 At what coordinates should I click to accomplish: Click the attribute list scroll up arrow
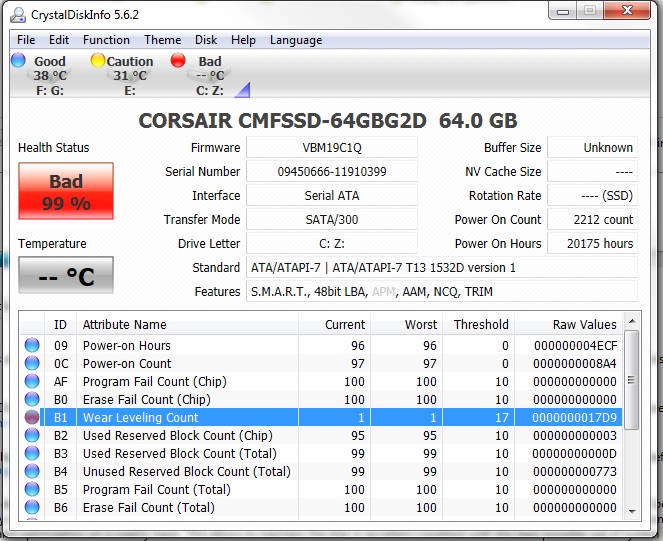tap(632, 321)
